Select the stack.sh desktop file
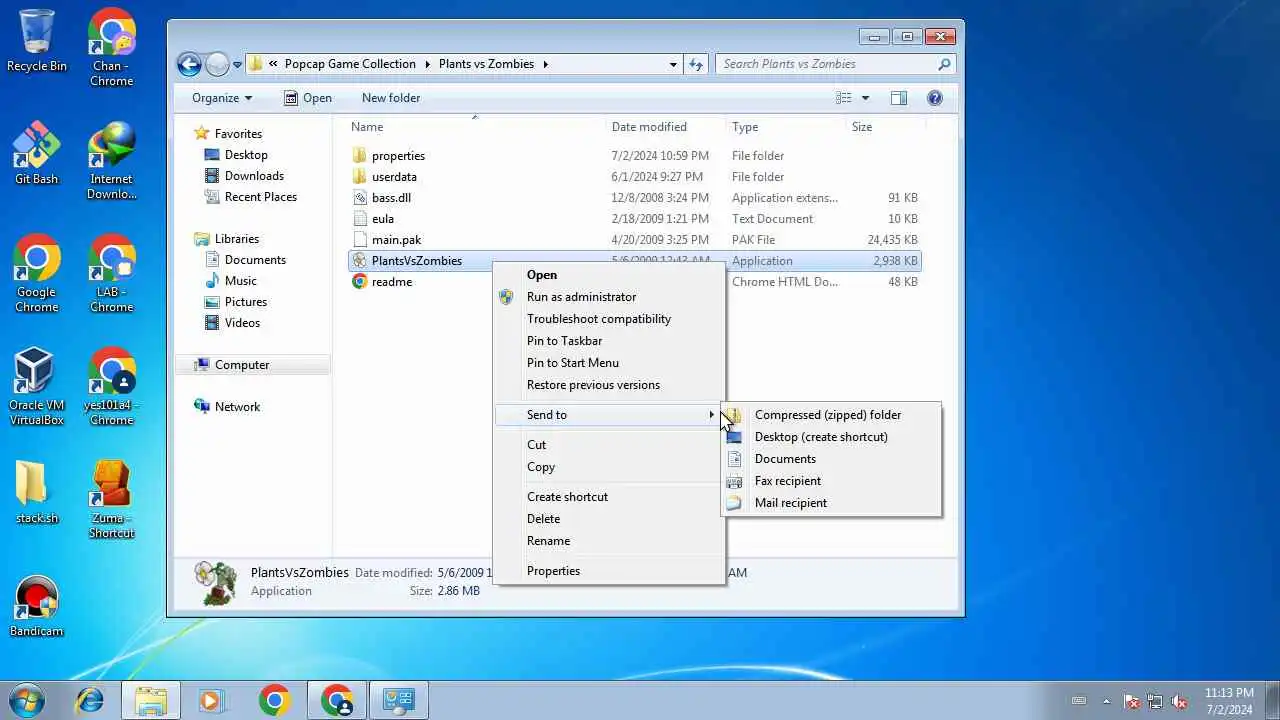This screenshot has width=1280, height=720. [x=37, y=493]
